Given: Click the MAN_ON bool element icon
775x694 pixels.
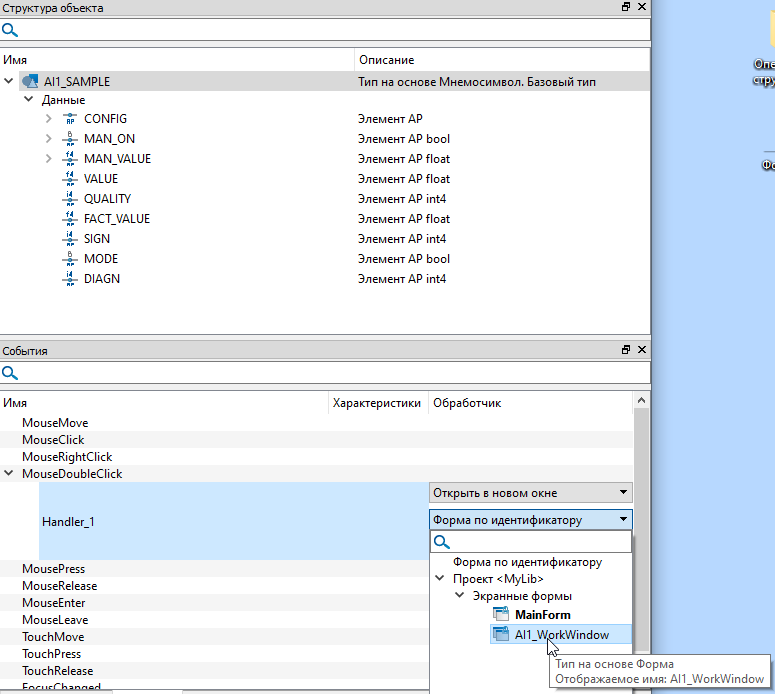Looking at the screenshot, I should coord(70,139).
